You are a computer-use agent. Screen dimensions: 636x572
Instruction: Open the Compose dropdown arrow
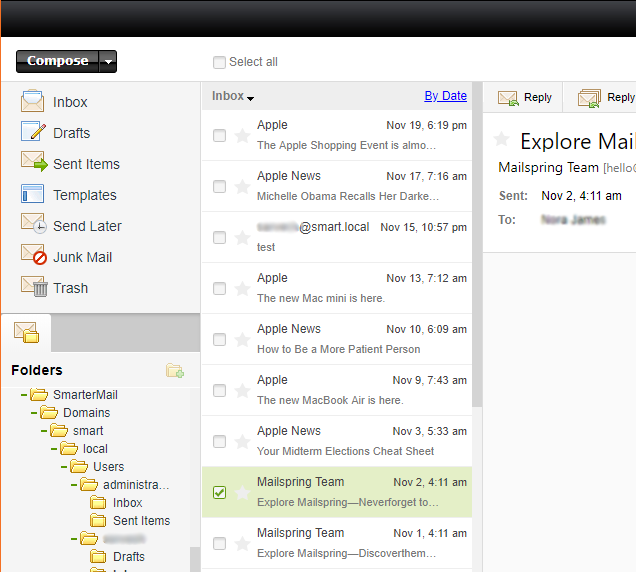click(x=108, y=62)
